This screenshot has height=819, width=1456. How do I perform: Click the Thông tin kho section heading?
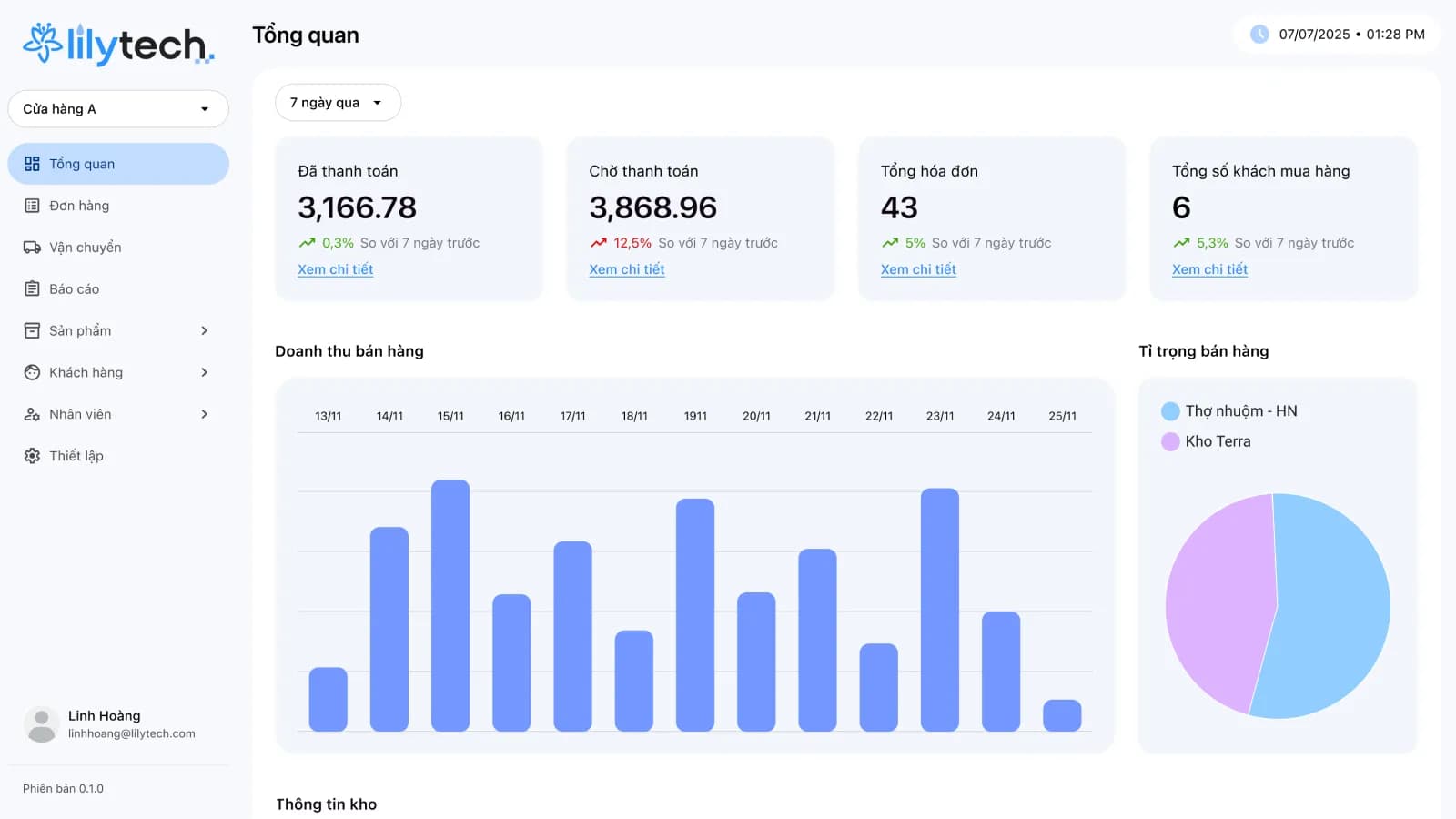[x=326, y=804]
